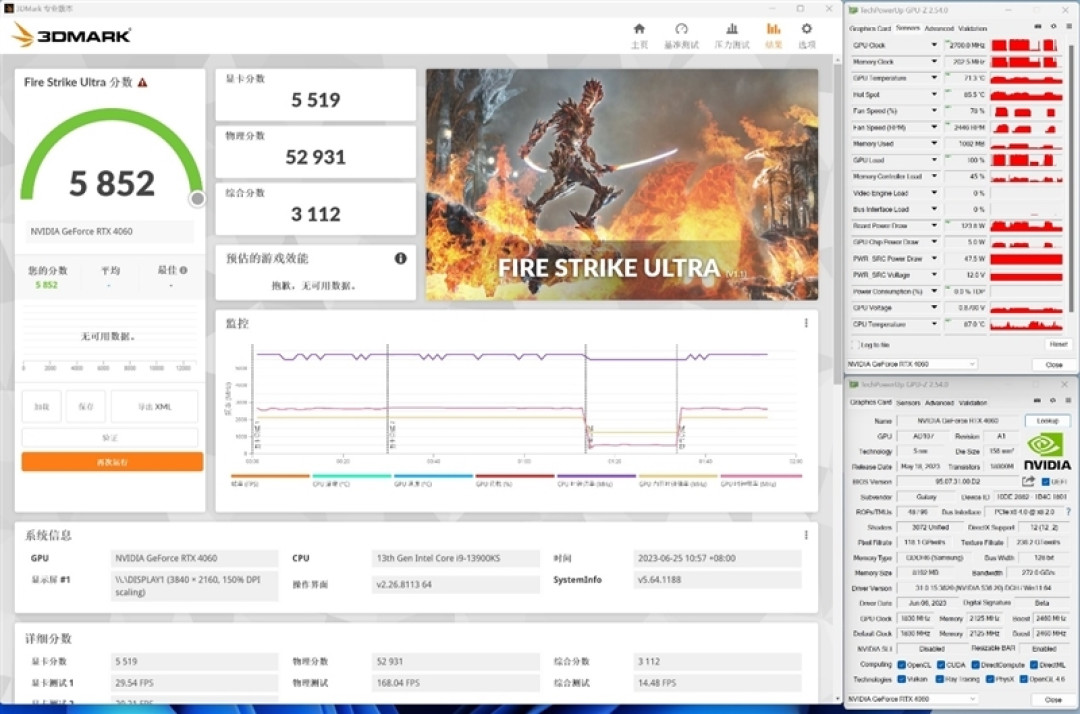Open GPU selector combo box in Sensors window
The height and width of the screenshot is (714, 1080).
click(912, 364)
